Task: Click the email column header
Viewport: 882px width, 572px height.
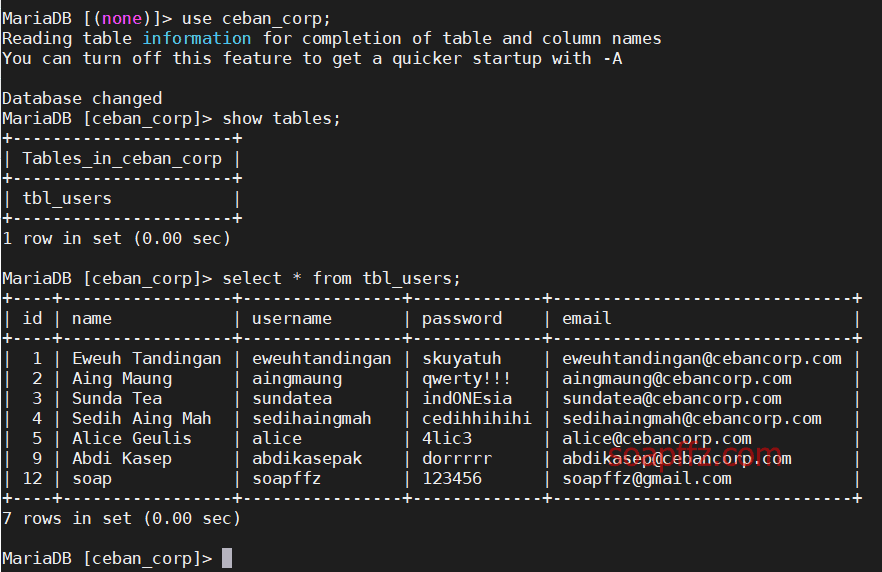Action: (587, 318)
